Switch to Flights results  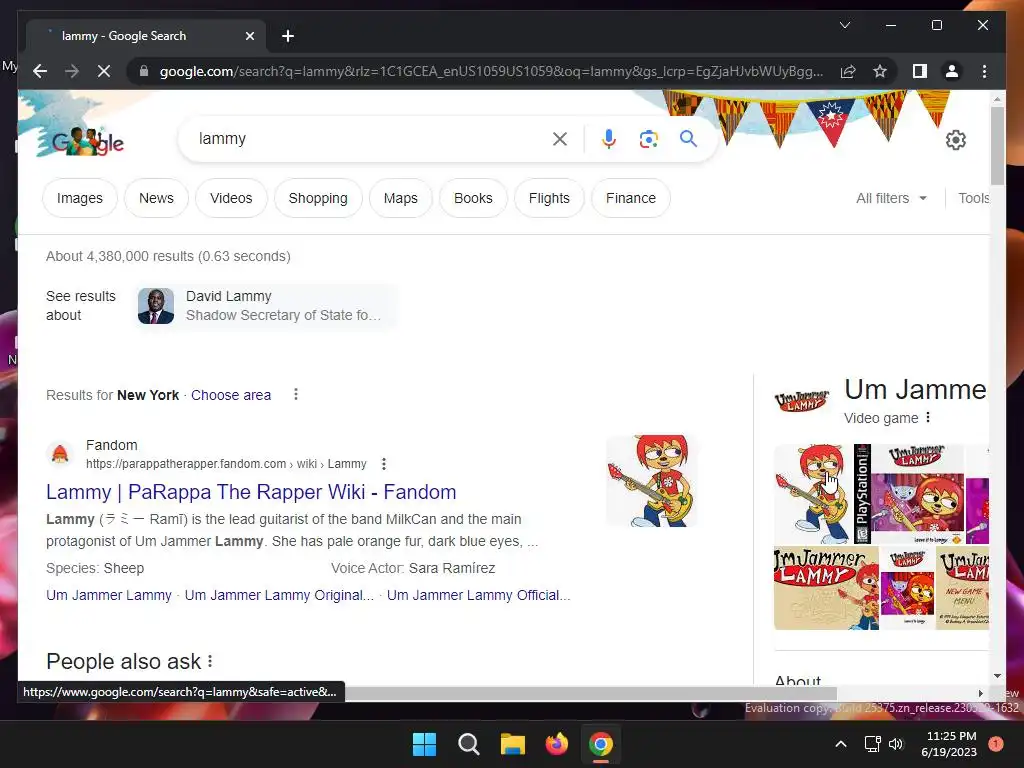click(x=549, y=198)
